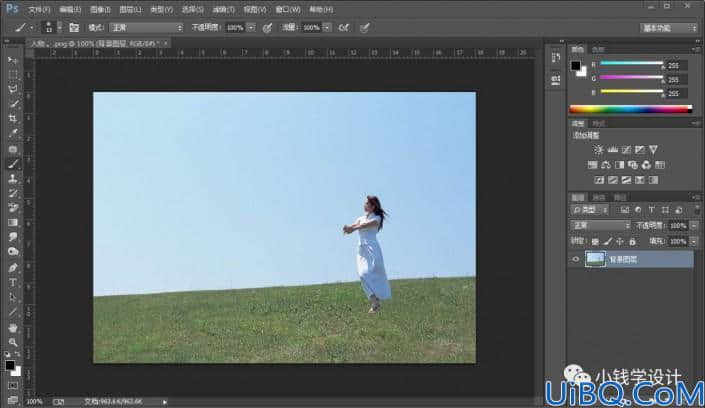705x408 pixels.
Task: Select the History Brush tool
Action: tap(13, 193)
